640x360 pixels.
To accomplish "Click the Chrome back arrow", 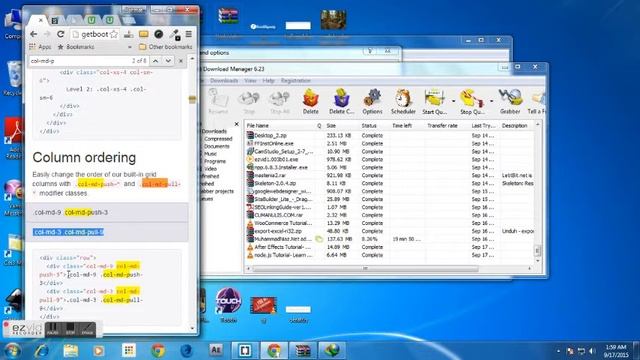I will pyautogui.click(x=33, y=34).
